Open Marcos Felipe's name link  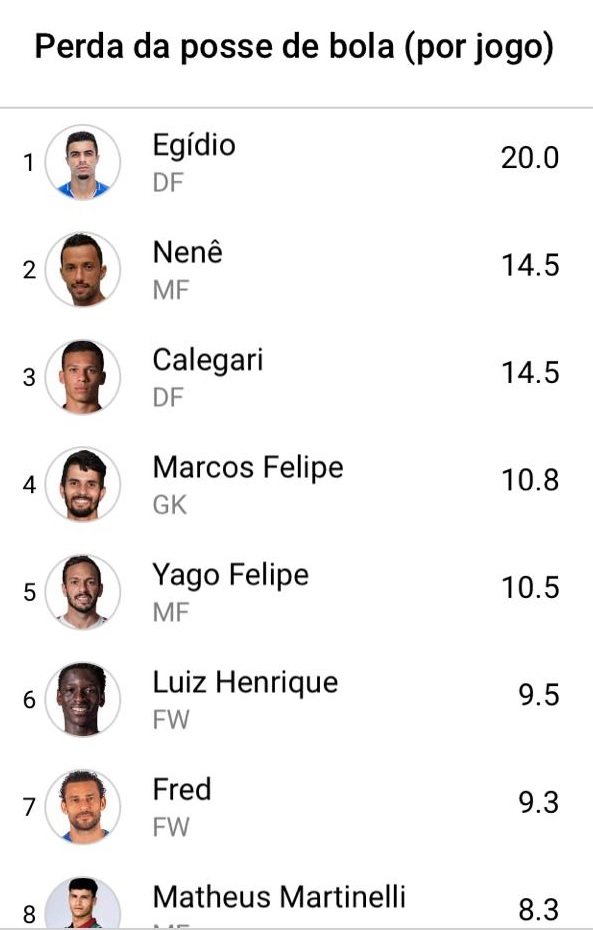tap(248, 468)
